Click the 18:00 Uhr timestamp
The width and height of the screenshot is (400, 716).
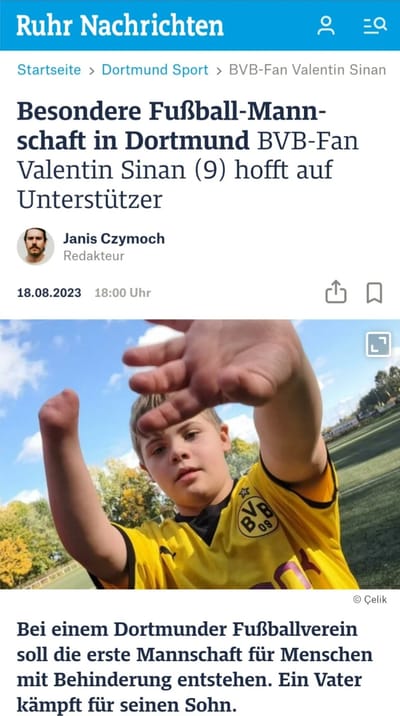[122, 293]
